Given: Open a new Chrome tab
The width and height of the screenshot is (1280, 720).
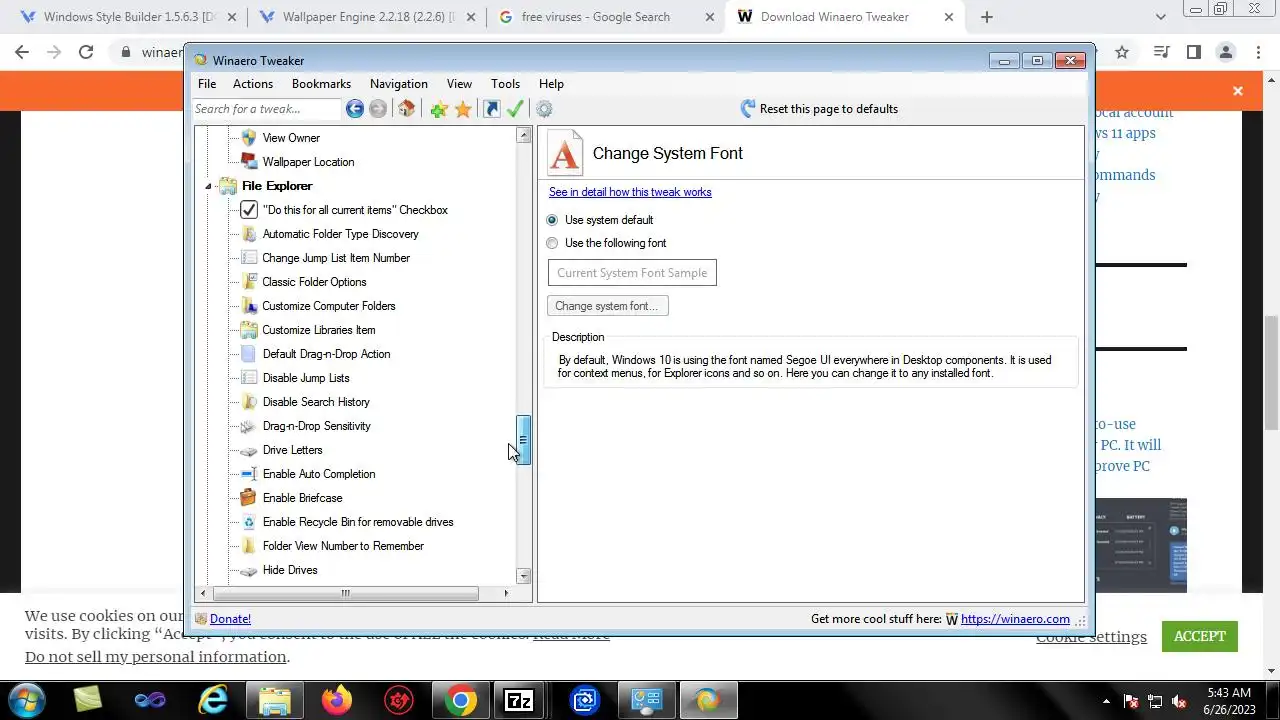Looking at the screenshot, I should click(x=987, y=17).
